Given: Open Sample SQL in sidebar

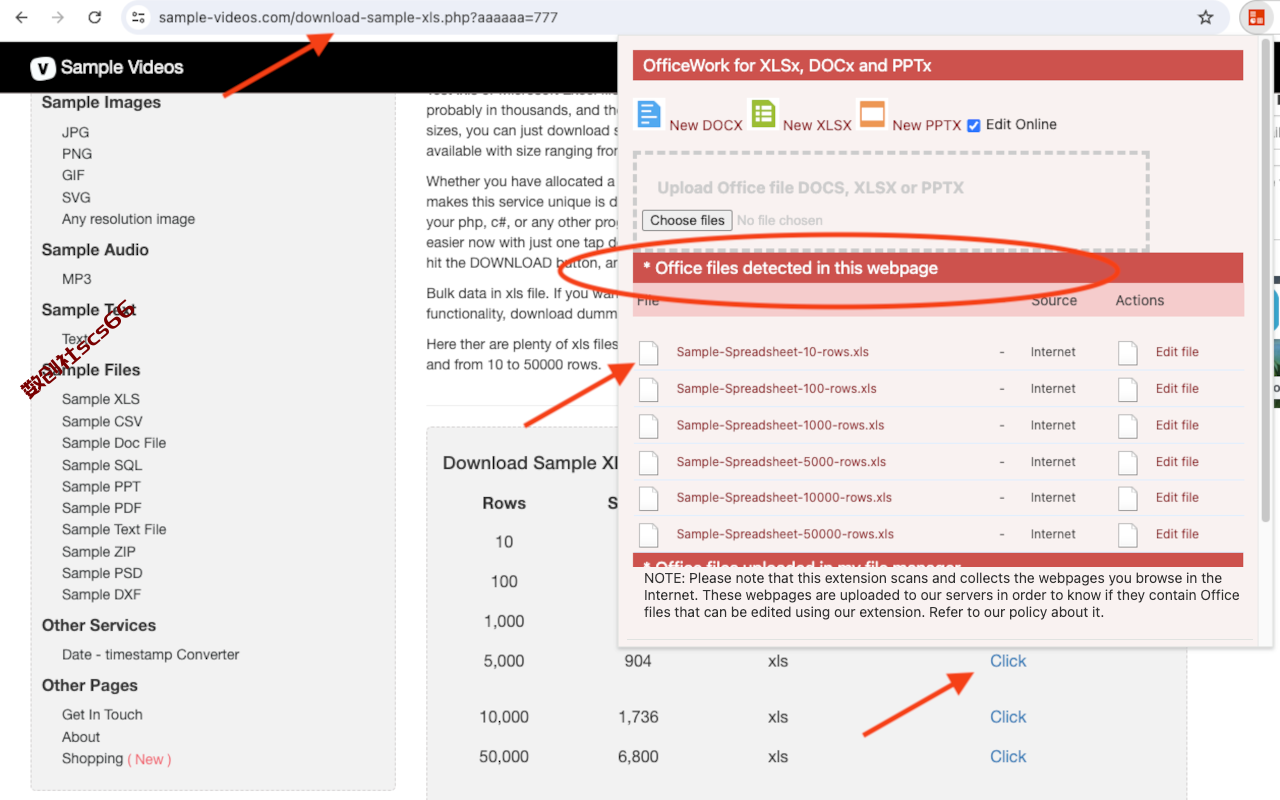Looking at the screenshot, I should (x=102, y=465).
